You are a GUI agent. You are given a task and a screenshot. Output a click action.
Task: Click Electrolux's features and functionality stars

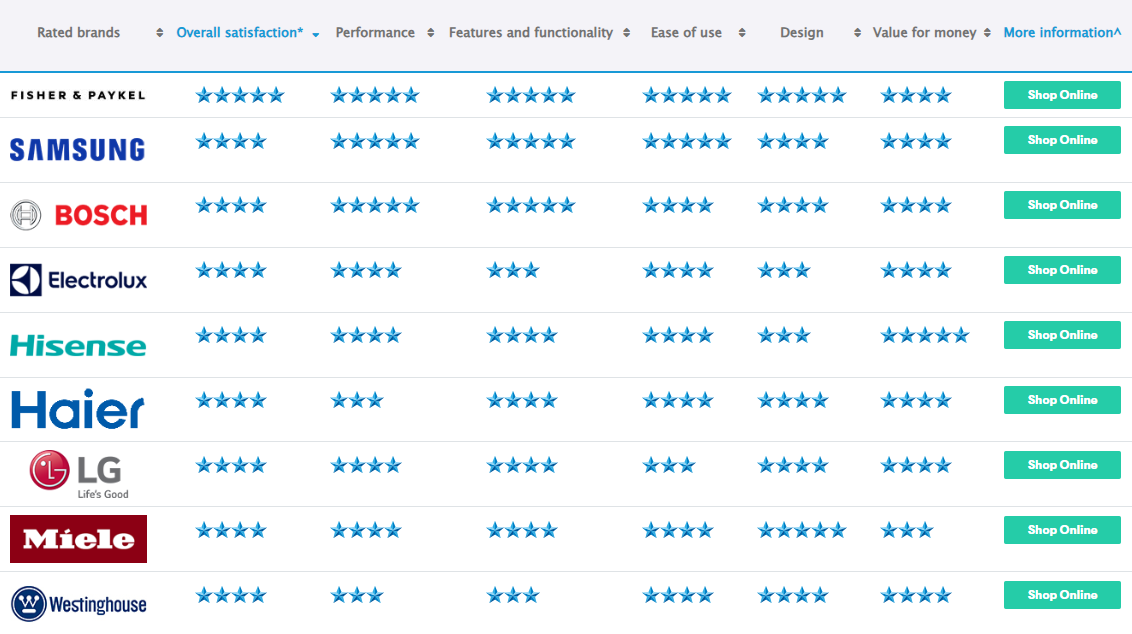(513, 271)
